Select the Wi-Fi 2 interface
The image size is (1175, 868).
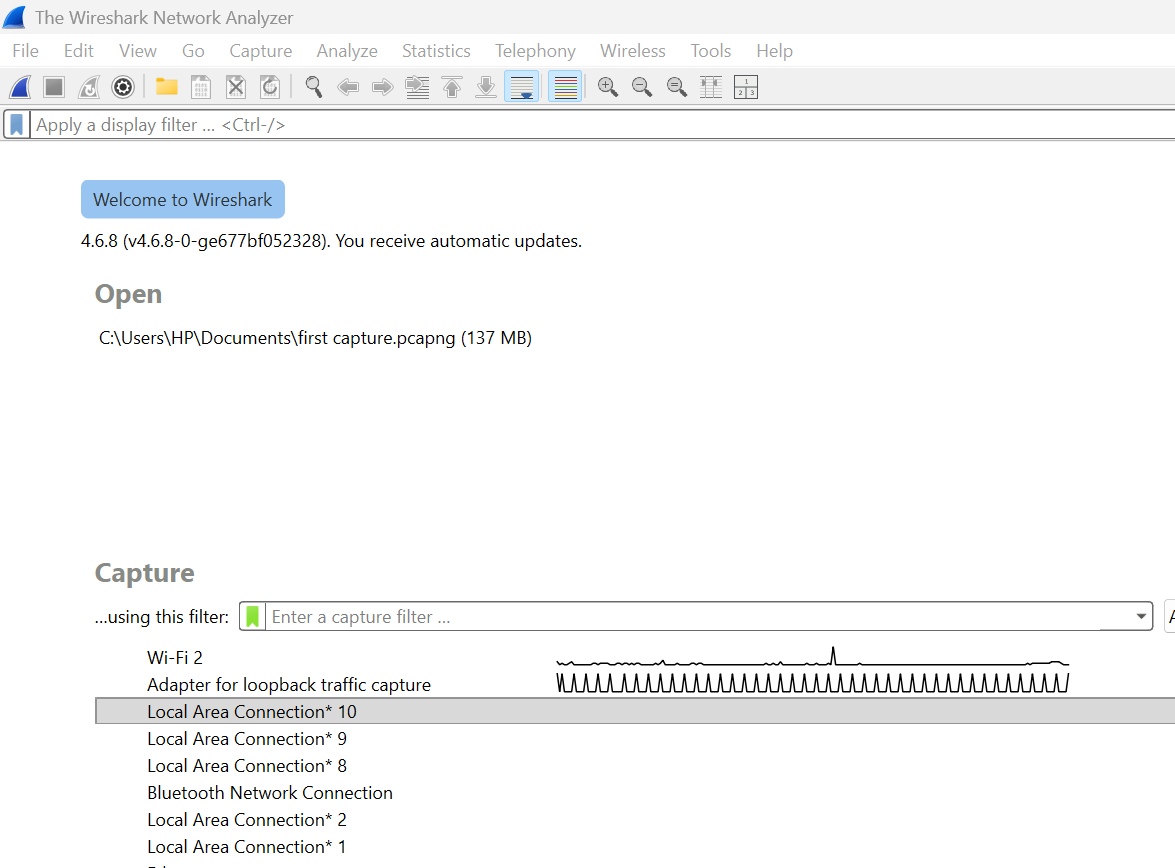pyautogui.click(x=175, y=657)
